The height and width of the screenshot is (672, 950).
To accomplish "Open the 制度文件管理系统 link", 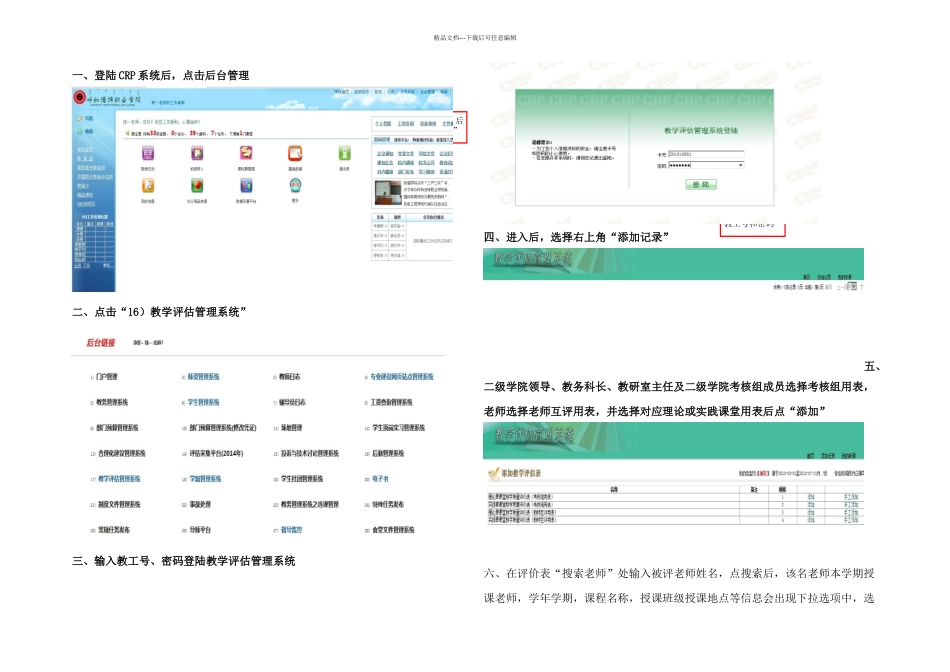I will 119,504.
